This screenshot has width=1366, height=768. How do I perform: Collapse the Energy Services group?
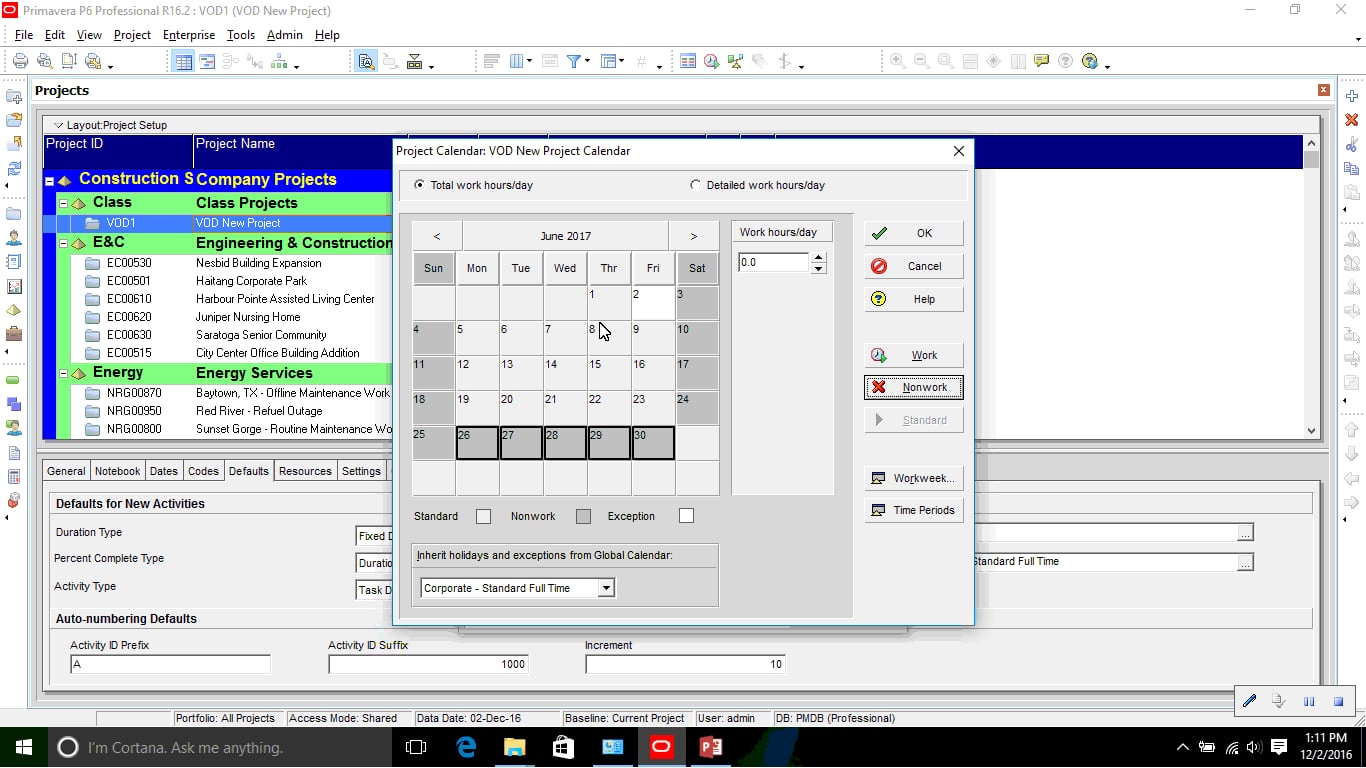tap(63, 373)
